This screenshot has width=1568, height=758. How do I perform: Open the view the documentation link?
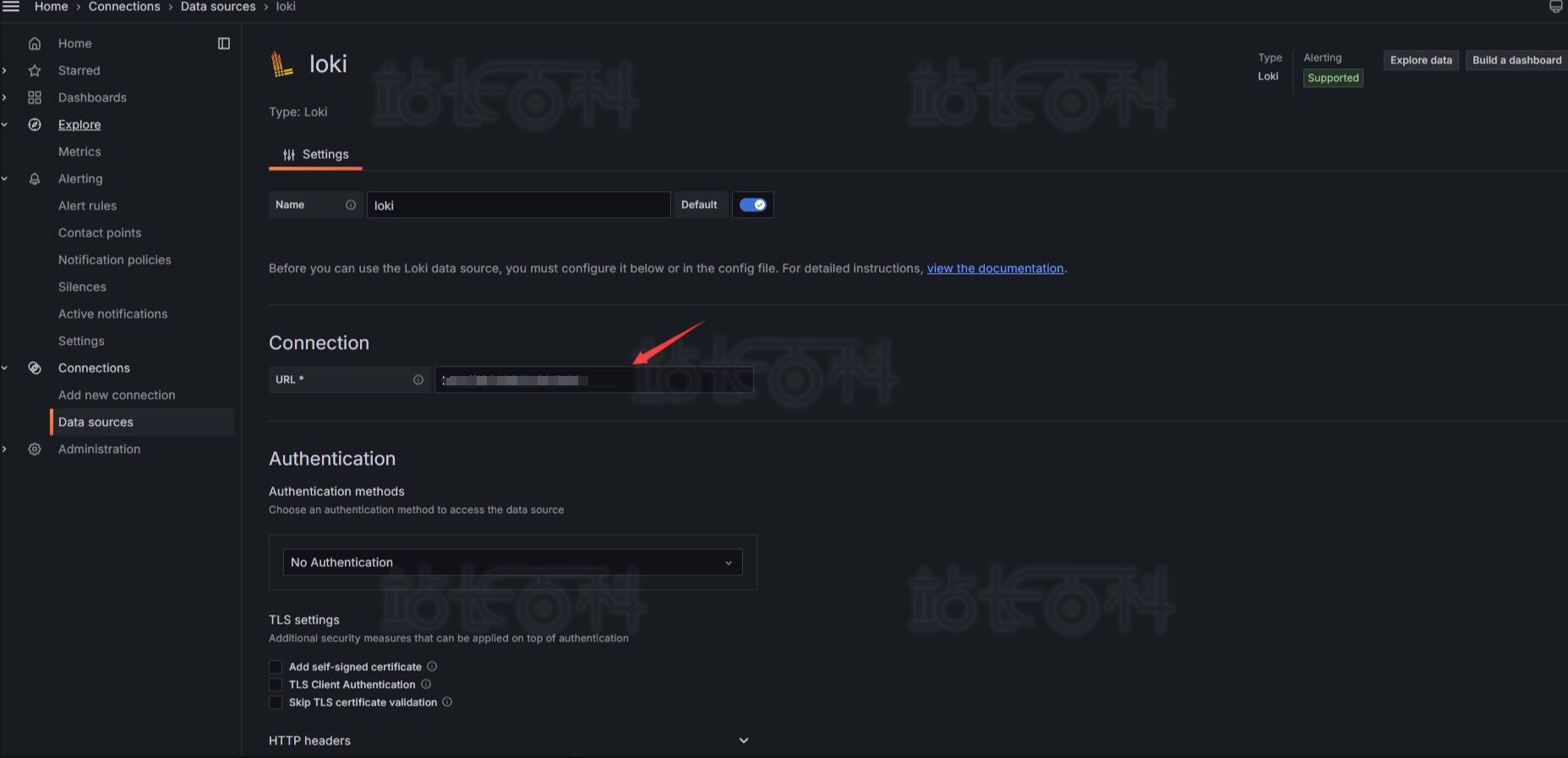click(995, 268)
